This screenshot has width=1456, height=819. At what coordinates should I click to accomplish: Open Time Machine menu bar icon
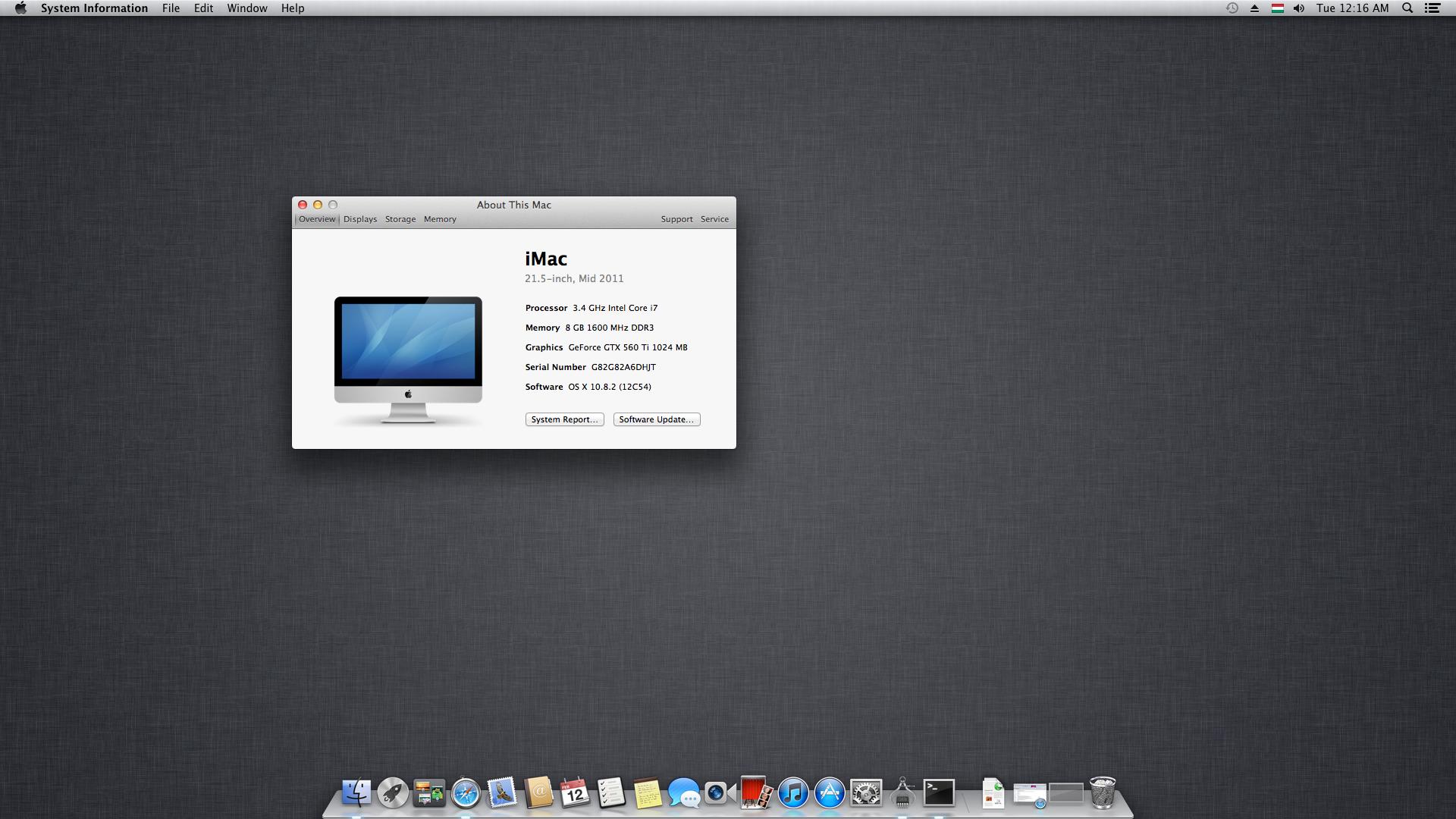1232,8
